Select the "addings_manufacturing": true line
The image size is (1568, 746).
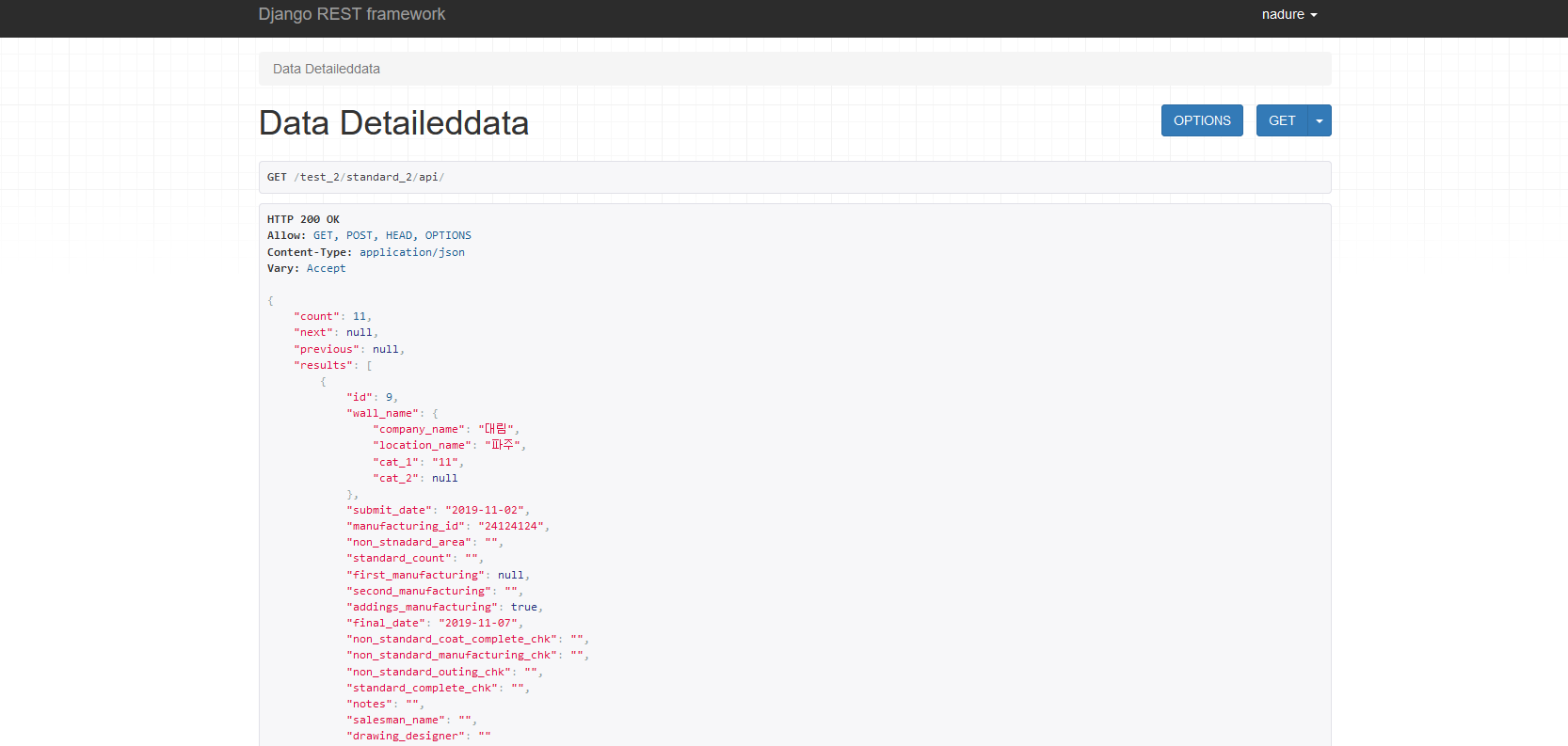(x=444, y=607)
